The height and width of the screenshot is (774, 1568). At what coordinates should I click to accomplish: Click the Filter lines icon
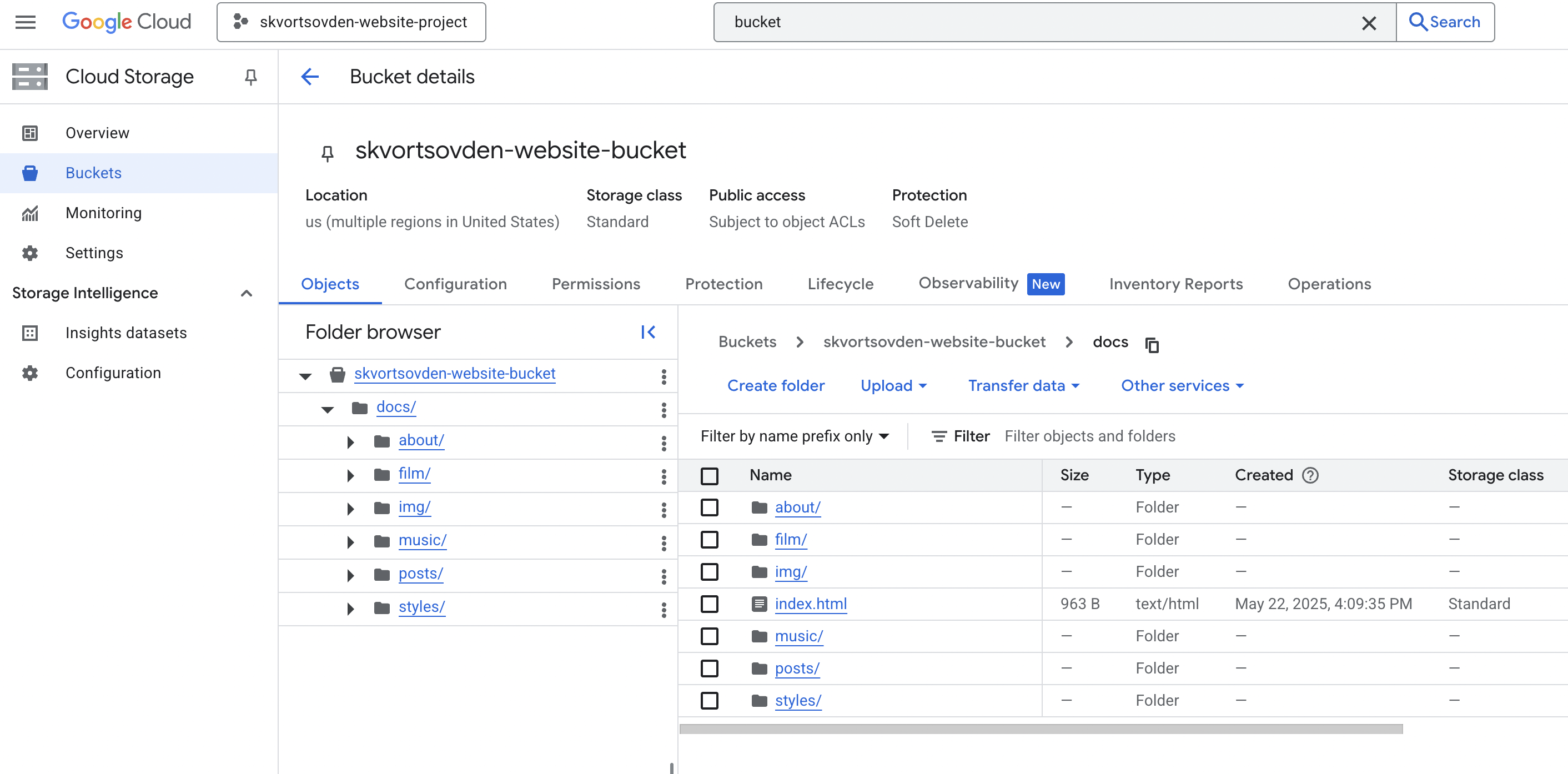click(x=939, y=436)
